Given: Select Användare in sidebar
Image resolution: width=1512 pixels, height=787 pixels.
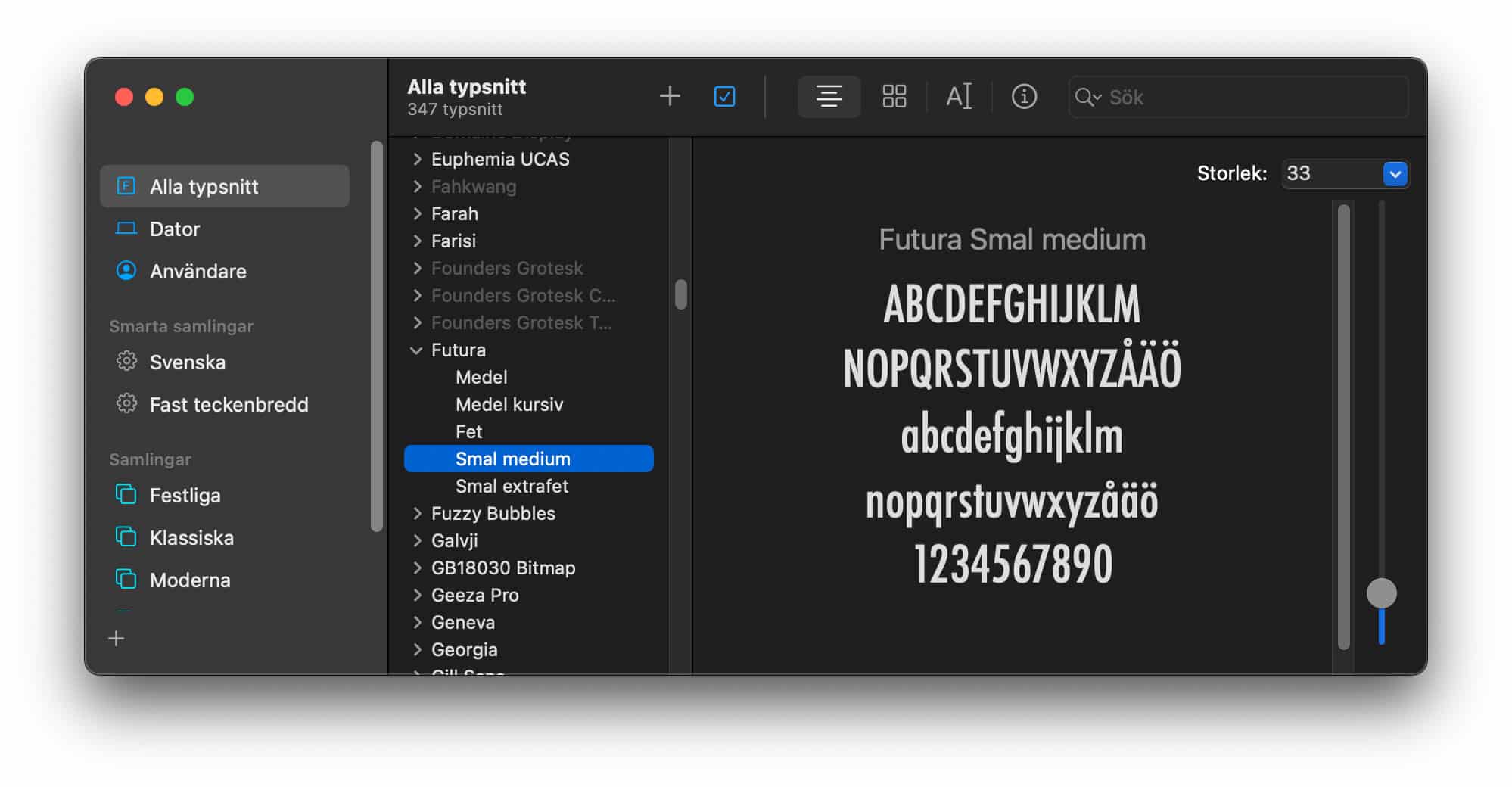Looking at the screenshot, I should tap(225, 271).
